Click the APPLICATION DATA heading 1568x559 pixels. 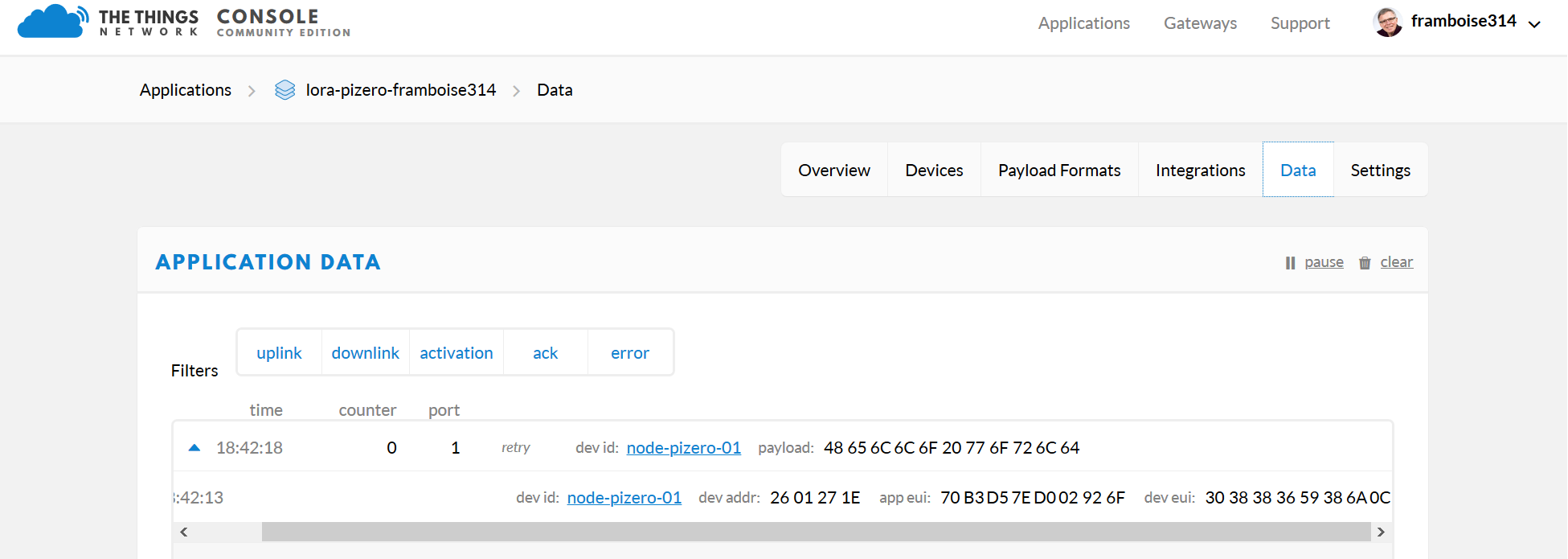pyautogui.click(x=268, y=262)
